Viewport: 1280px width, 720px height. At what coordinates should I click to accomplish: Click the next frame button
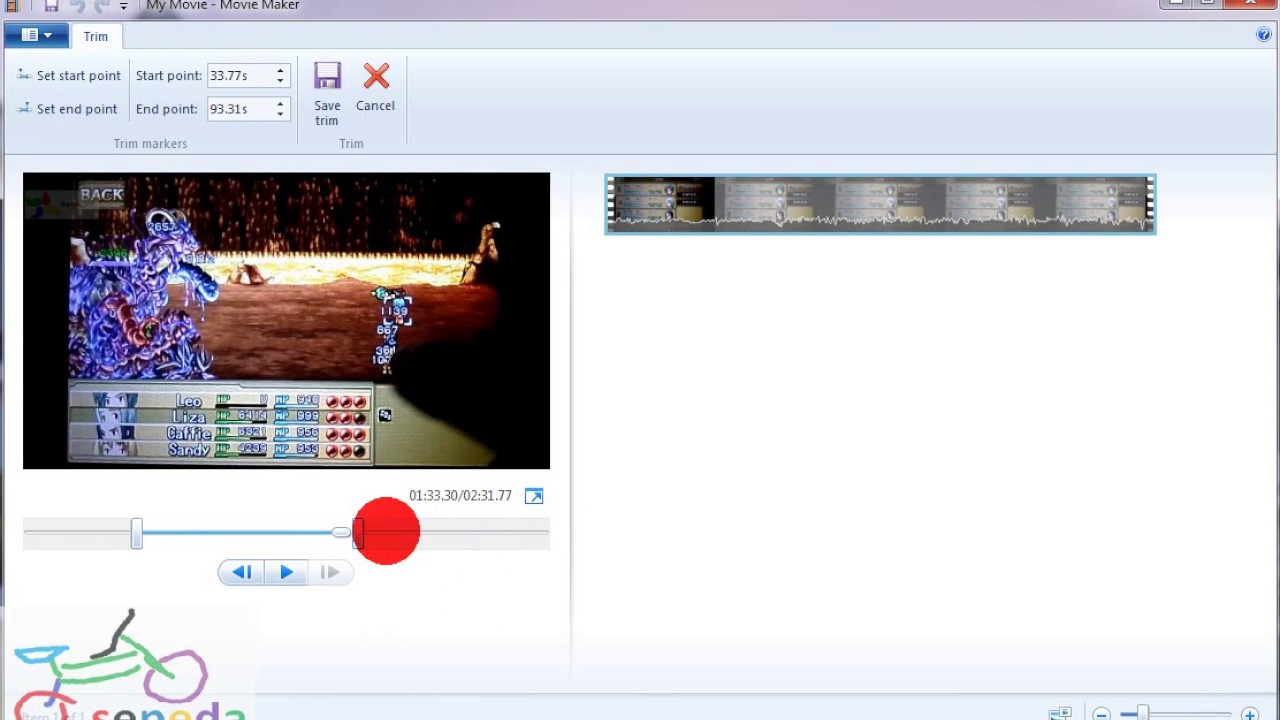coord(330,572)
